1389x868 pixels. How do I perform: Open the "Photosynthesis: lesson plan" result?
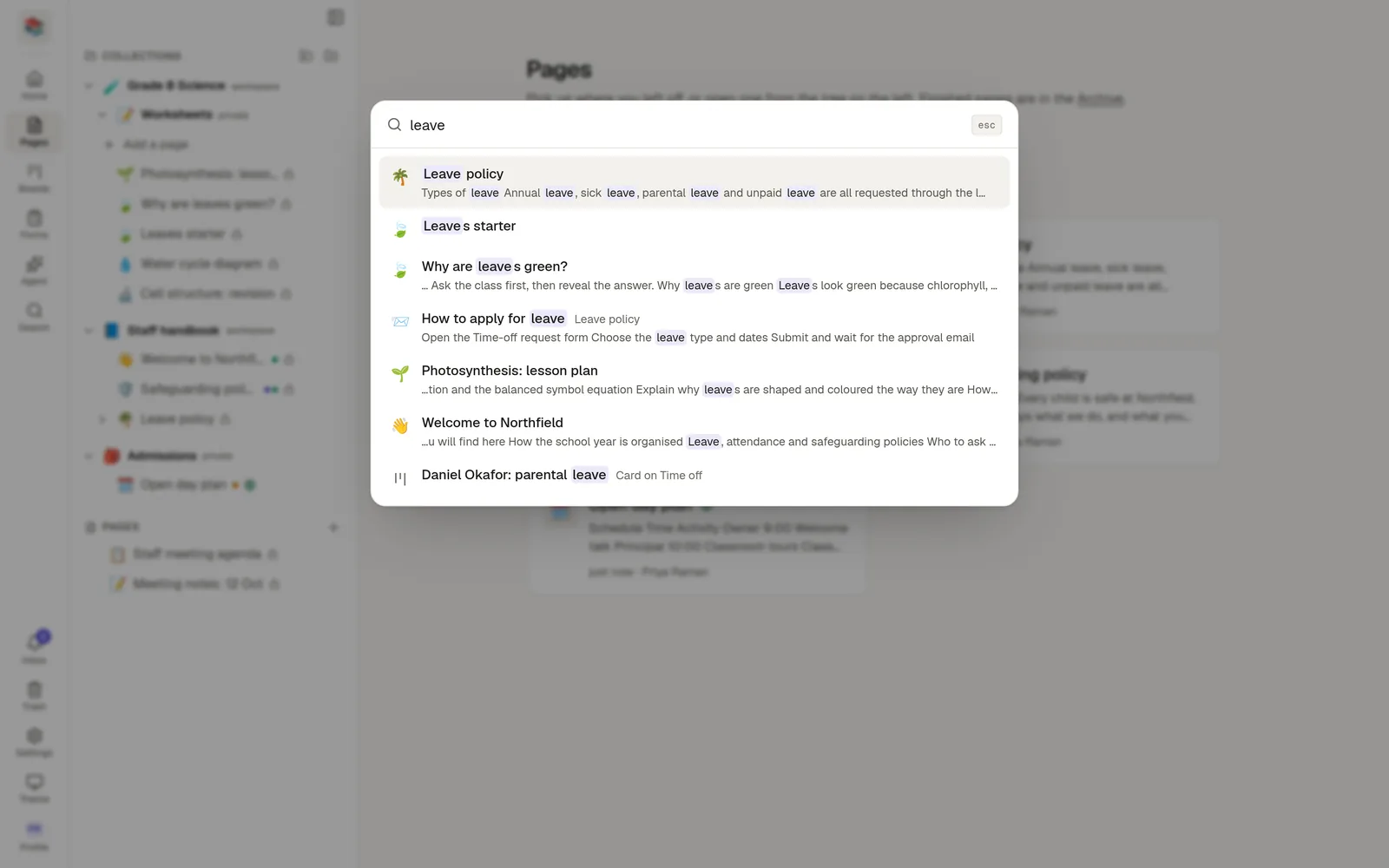pyautogui.click(x=694, y=379)
